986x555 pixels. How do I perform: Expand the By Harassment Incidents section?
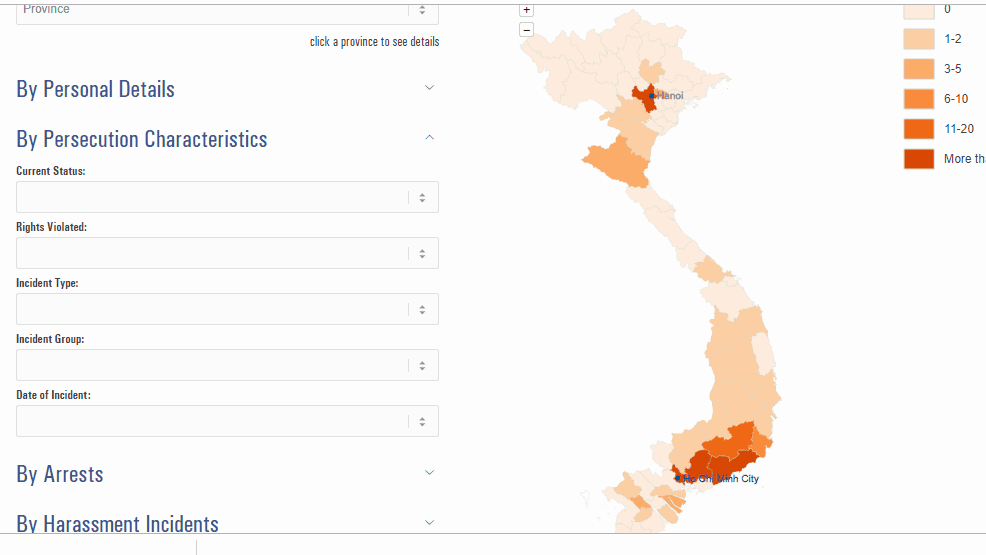(429, 522)
